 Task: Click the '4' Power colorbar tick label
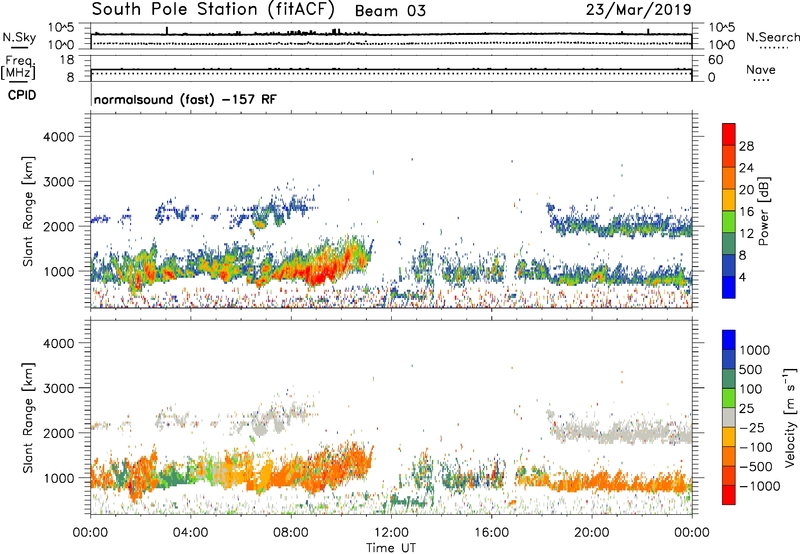[x=742, y=277]
